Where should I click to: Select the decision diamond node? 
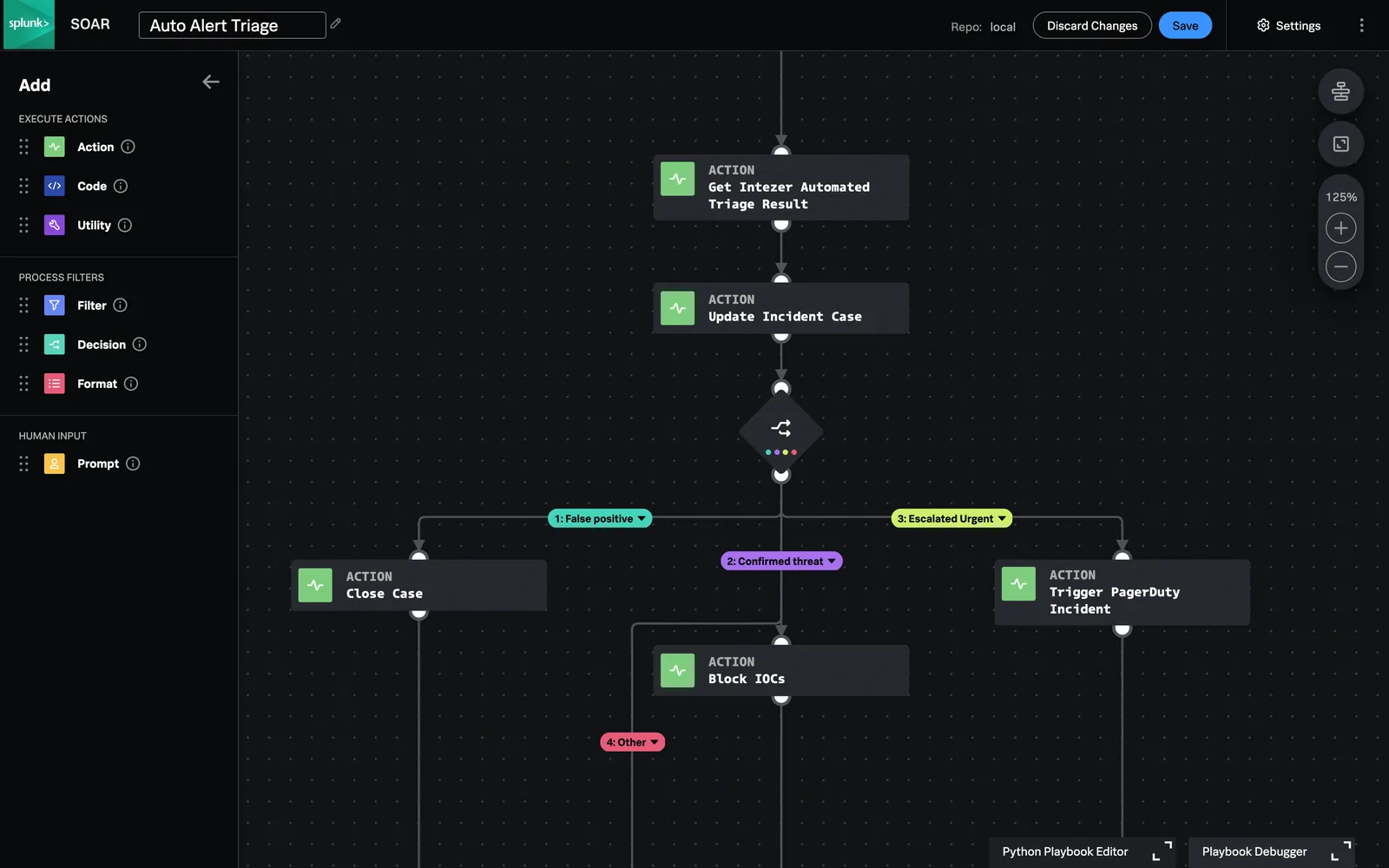tap(781, 431)
